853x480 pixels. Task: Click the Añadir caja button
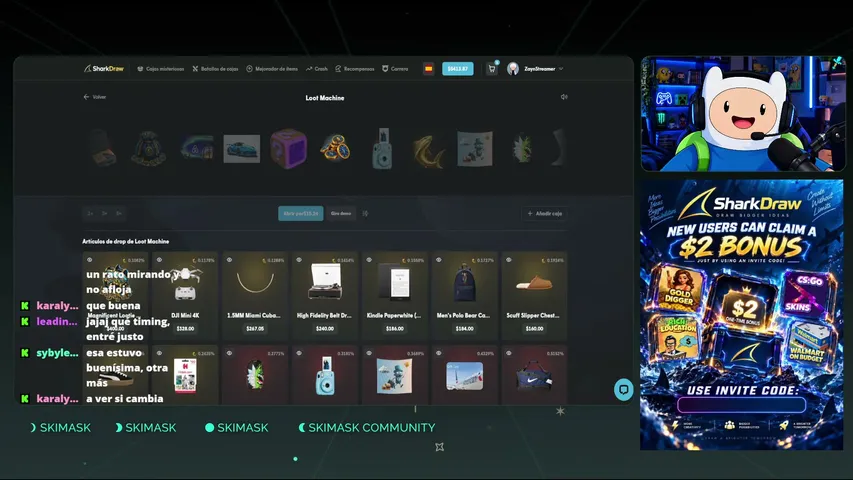545,213
